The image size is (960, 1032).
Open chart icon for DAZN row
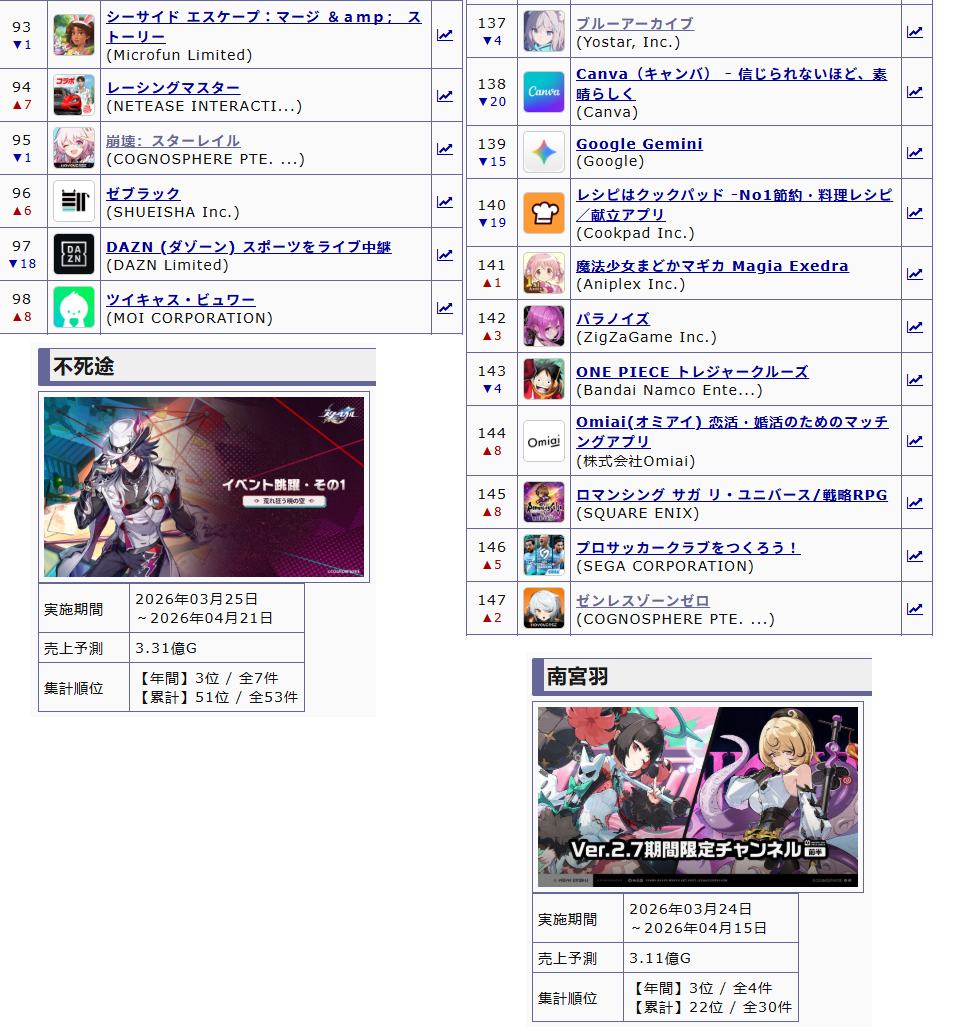[x=445, y=255]
